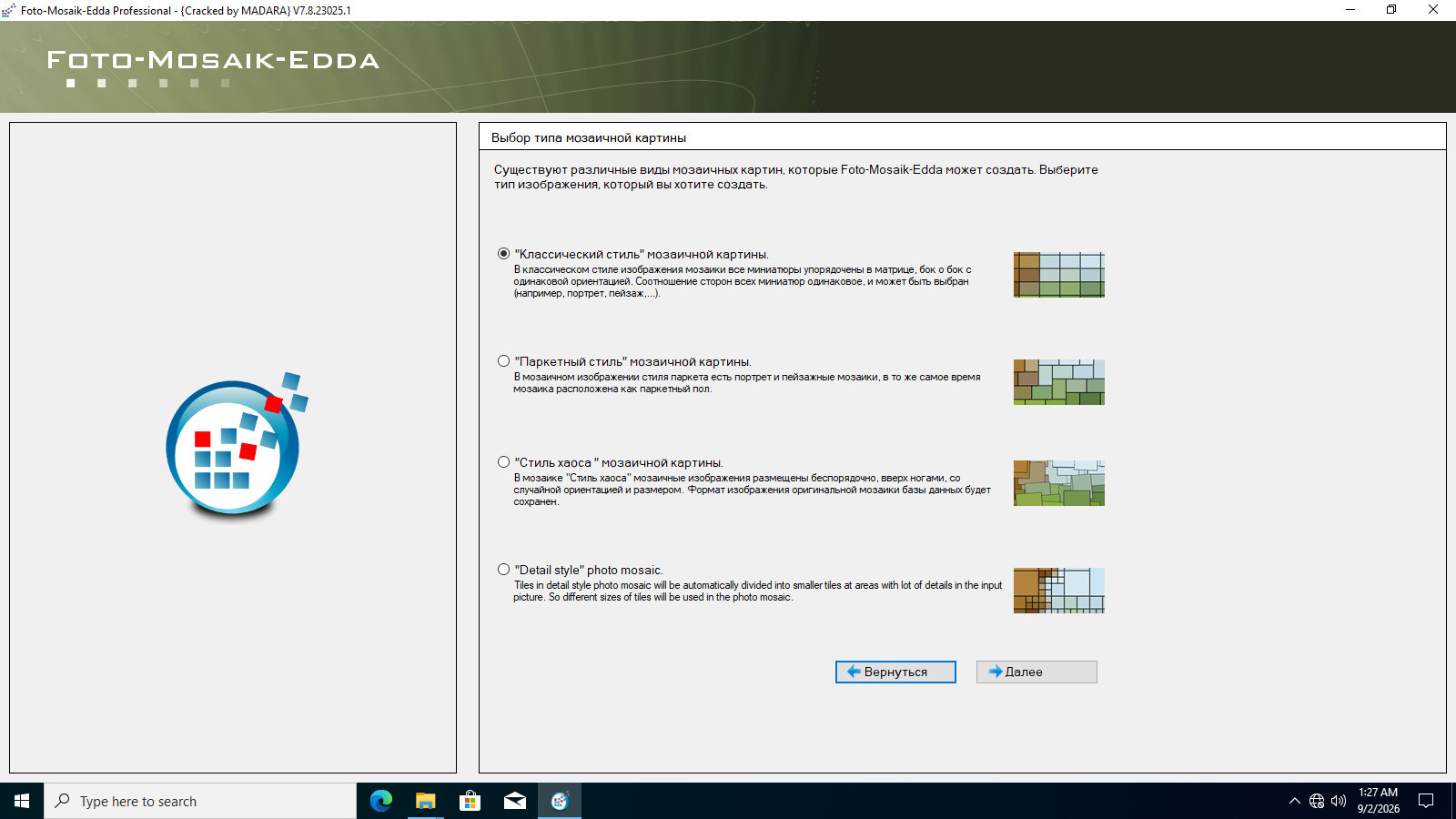Select "Стиль хаоса" mosaic radio button

(x=503, y=462)
